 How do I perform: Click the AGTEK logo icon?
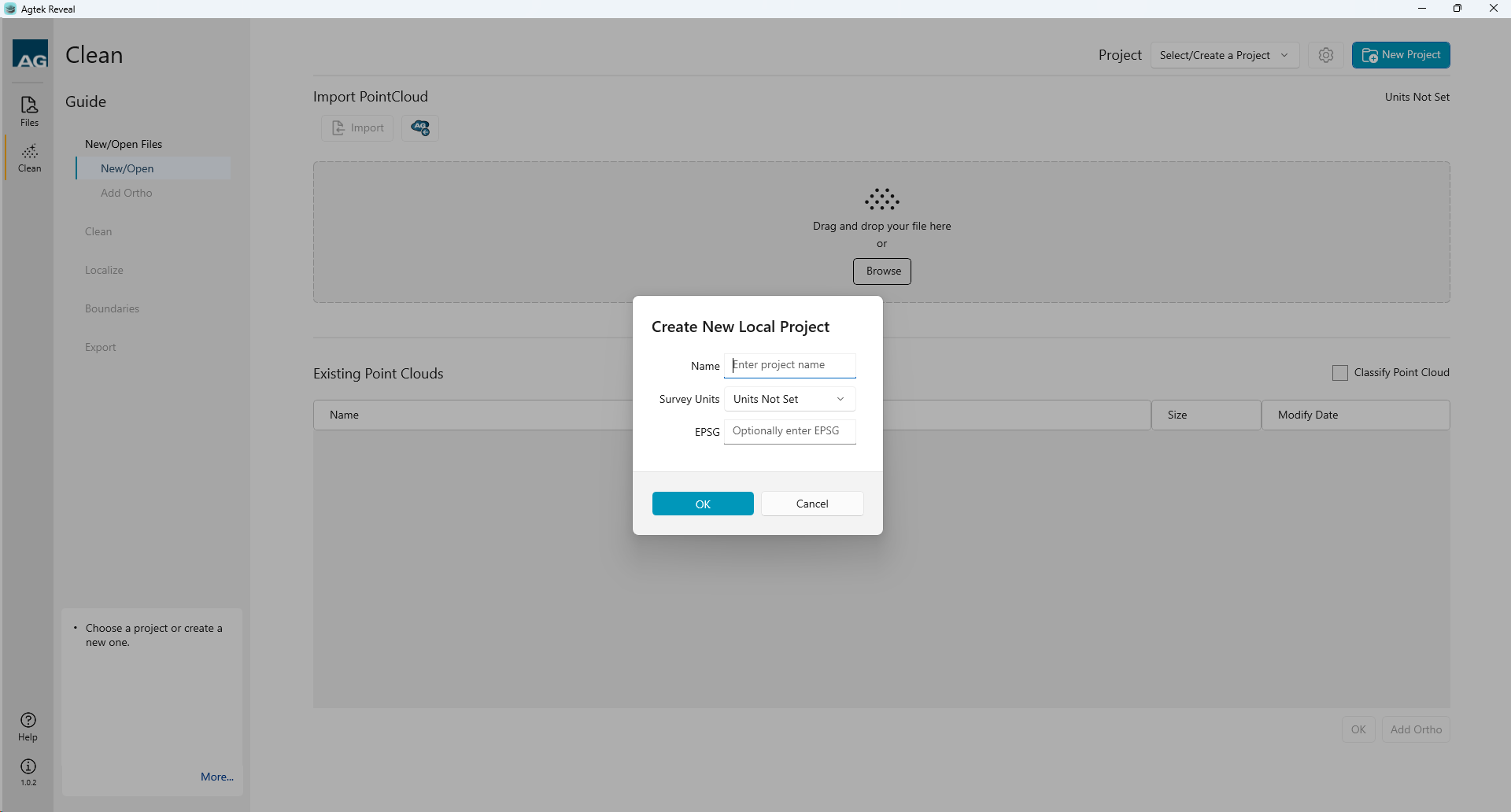coord(30,54)
